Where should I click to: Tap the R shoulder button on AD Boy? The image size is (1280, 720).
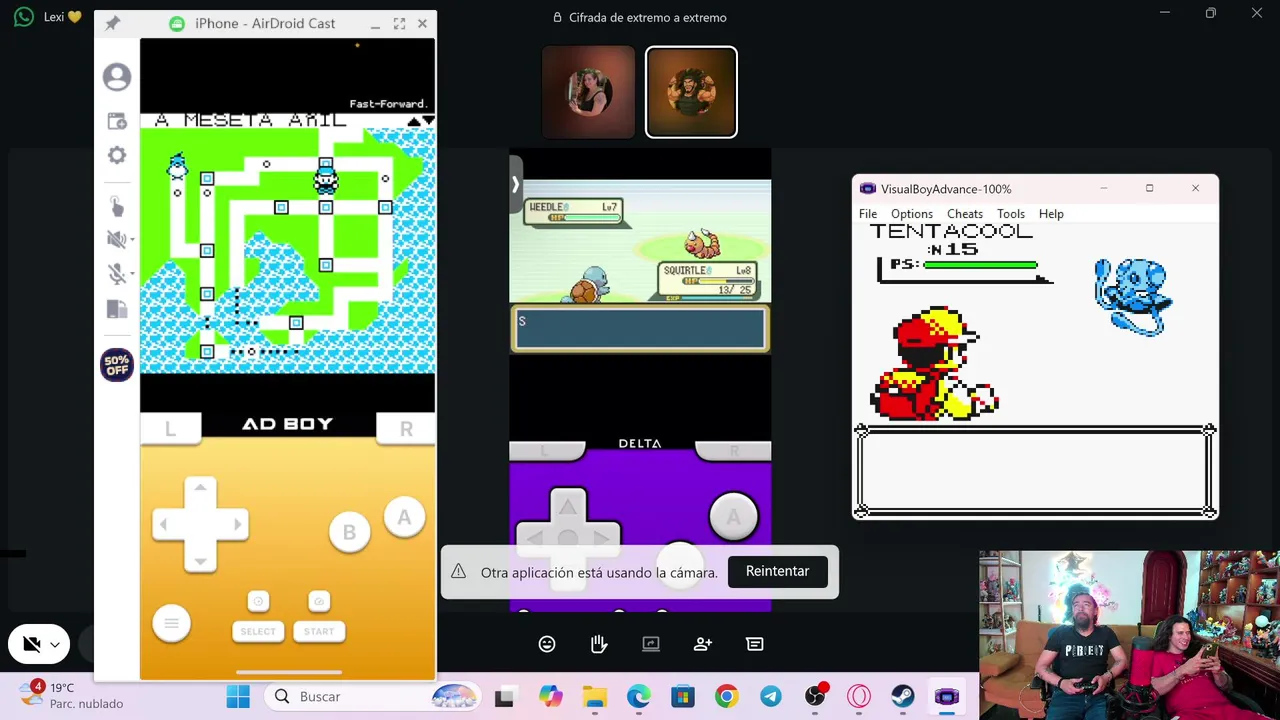point(406,428)
